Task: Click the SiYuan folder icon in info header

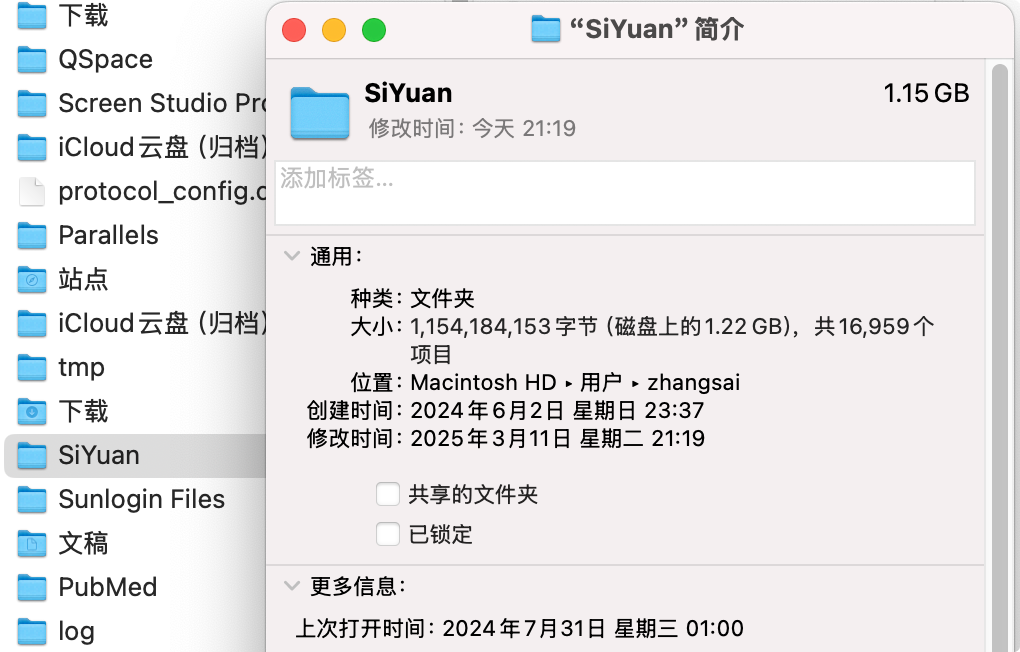Action: coord(319,111)
